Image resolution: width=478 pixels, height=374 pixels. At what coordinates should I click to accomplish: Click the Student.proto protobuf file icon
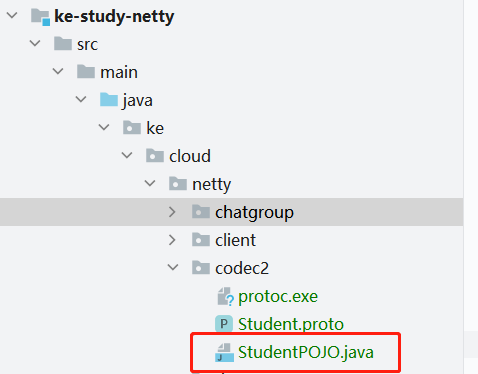(x=224, y=324)
